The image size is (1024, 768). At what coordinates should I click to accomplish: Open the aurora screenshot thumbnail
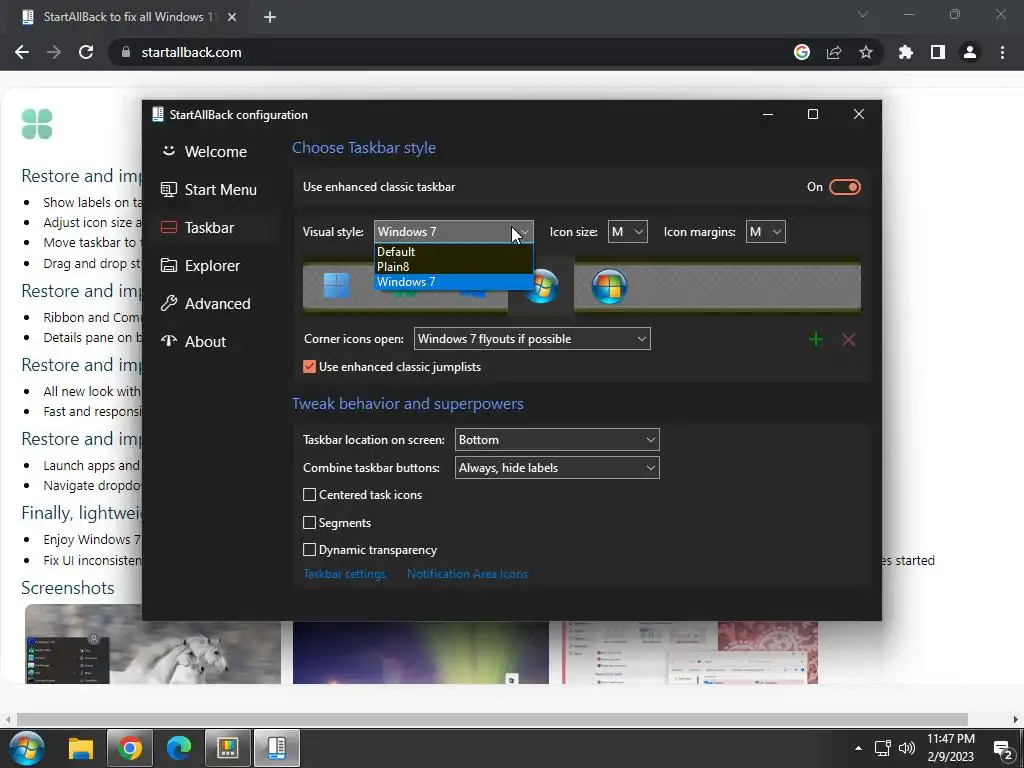(x=421, y=652)
